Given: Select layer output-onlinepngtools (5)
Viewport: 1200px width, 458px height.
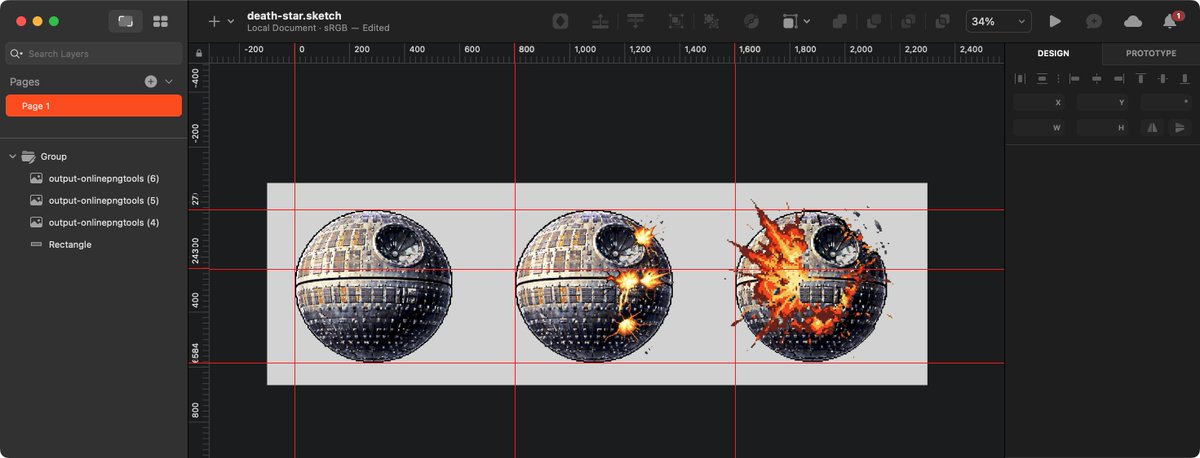Looking at the screenshot, I should pos(94,201).
